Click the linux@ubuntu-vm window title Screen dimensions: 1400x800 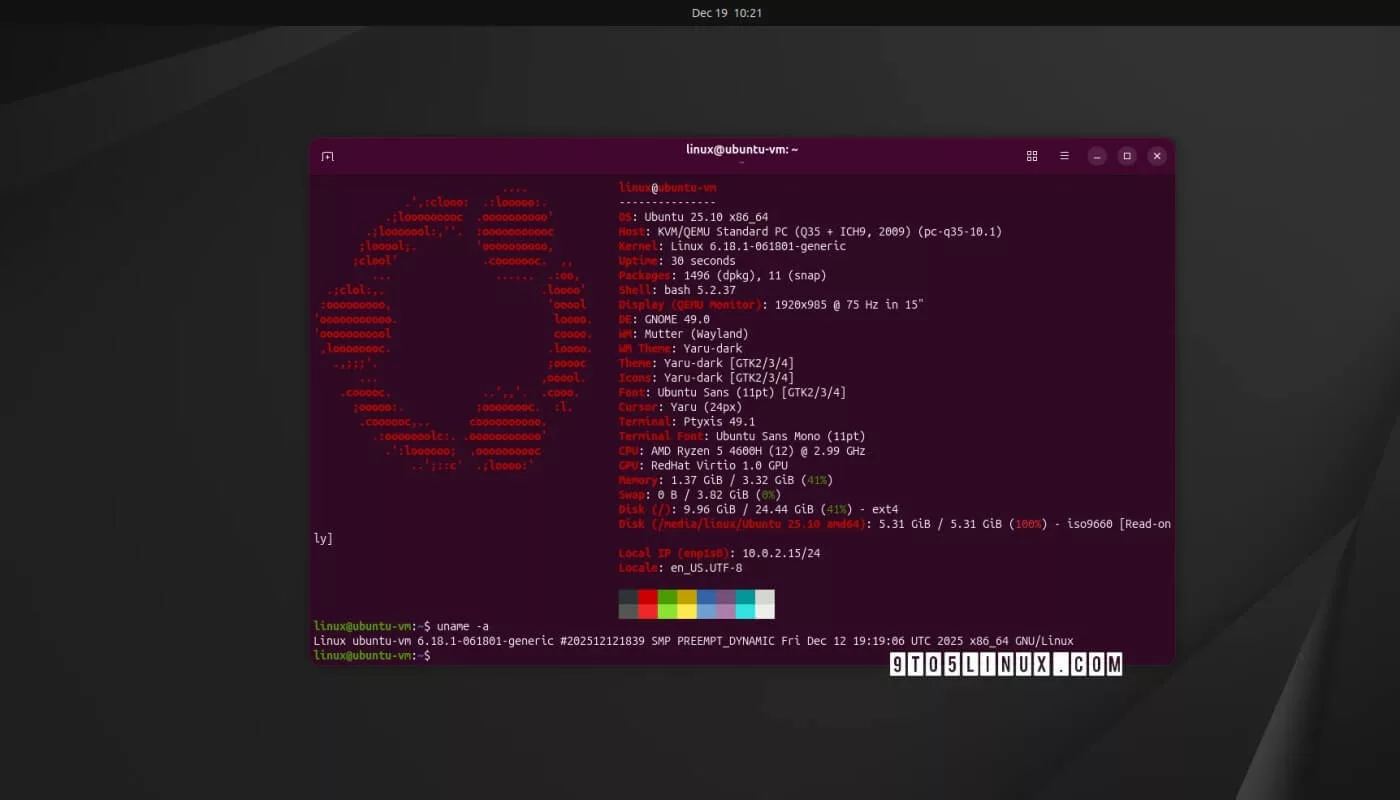(741, 149)
